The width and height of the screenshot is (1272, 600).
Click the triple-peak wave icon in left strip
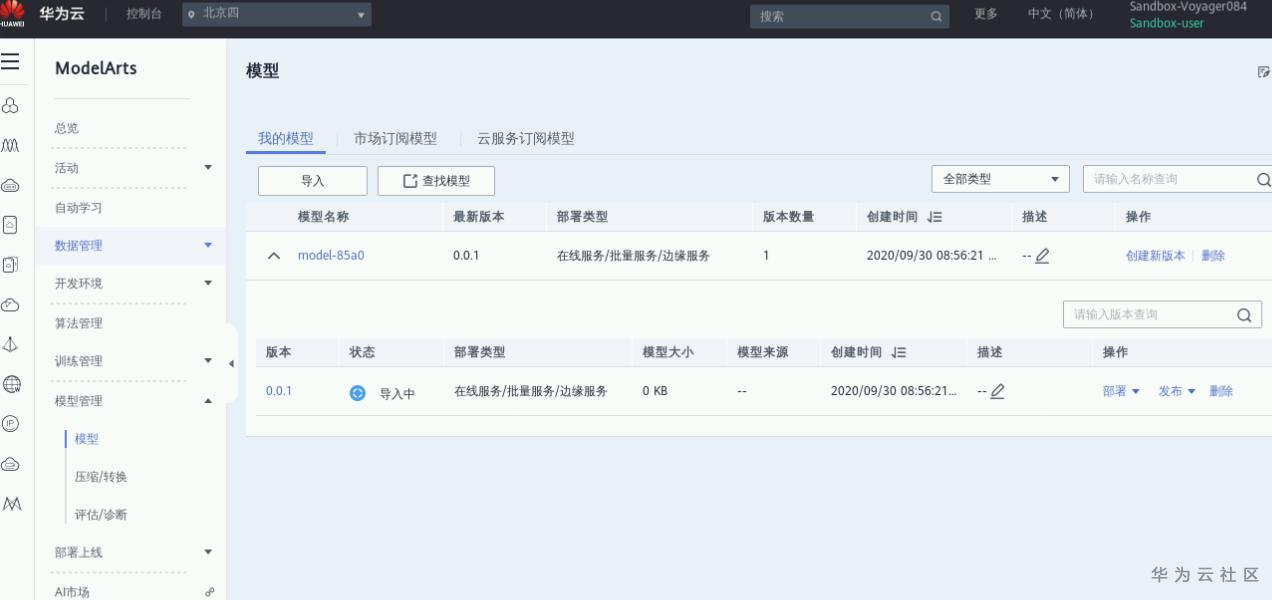tap(9, 144)
